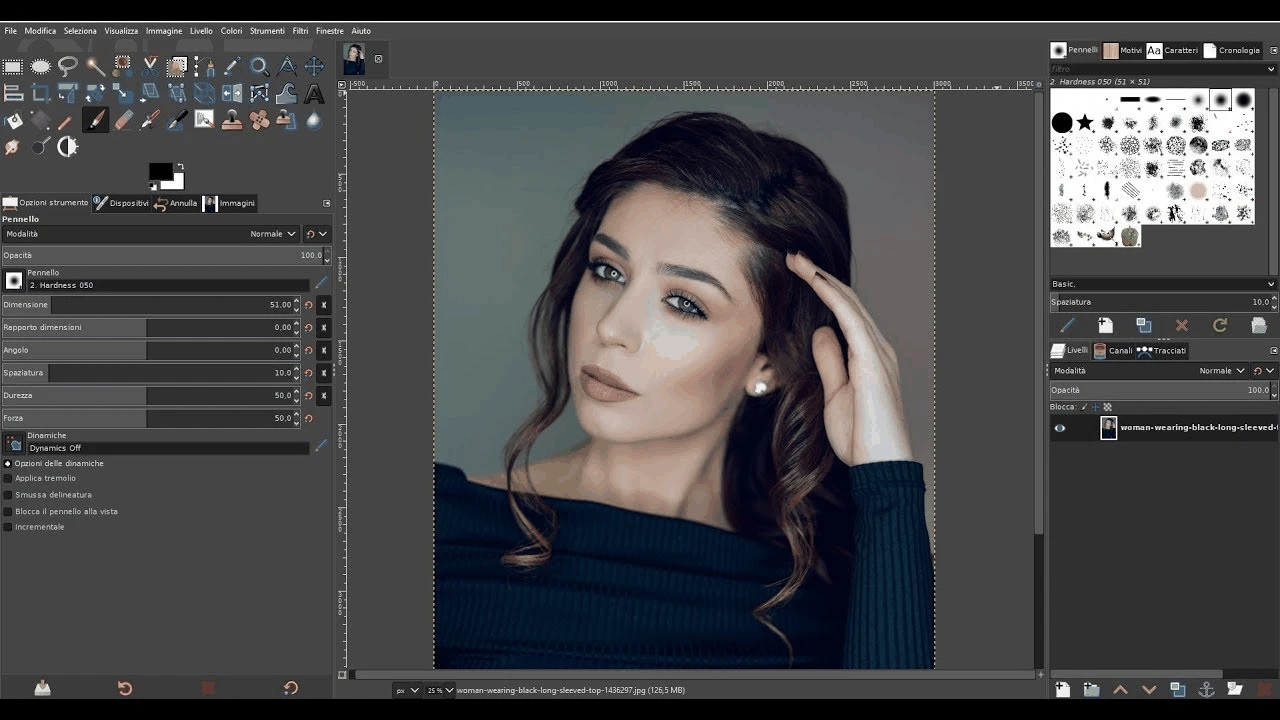Open the Filtri menu
Screen dimensions: 1280x720
(x=300, y=31)
